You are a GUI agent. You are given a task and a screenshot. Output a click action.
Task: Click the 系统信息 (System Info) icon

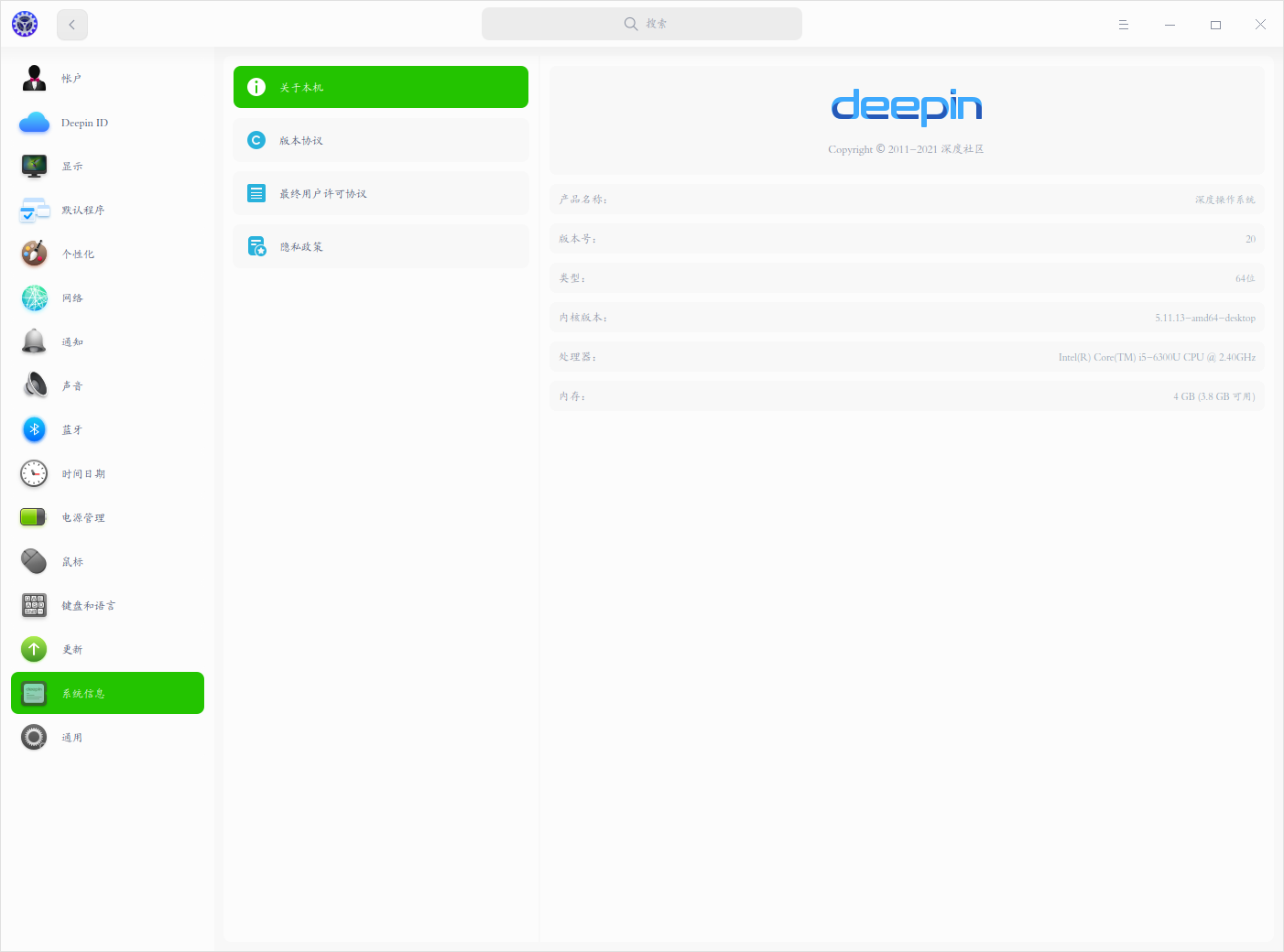(35, 693)
